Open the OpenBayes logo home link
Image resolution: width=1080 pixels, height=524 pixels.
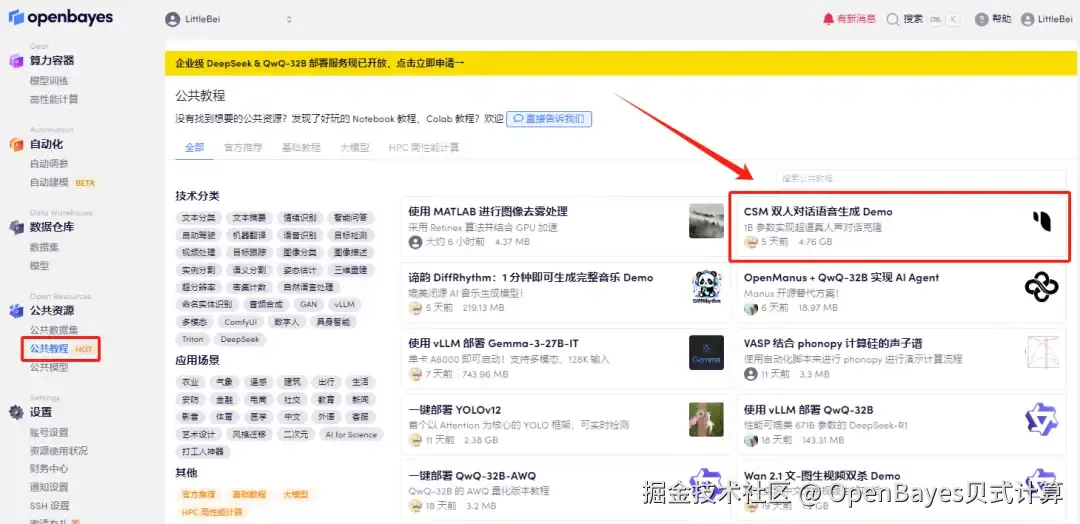pos(61,18)
